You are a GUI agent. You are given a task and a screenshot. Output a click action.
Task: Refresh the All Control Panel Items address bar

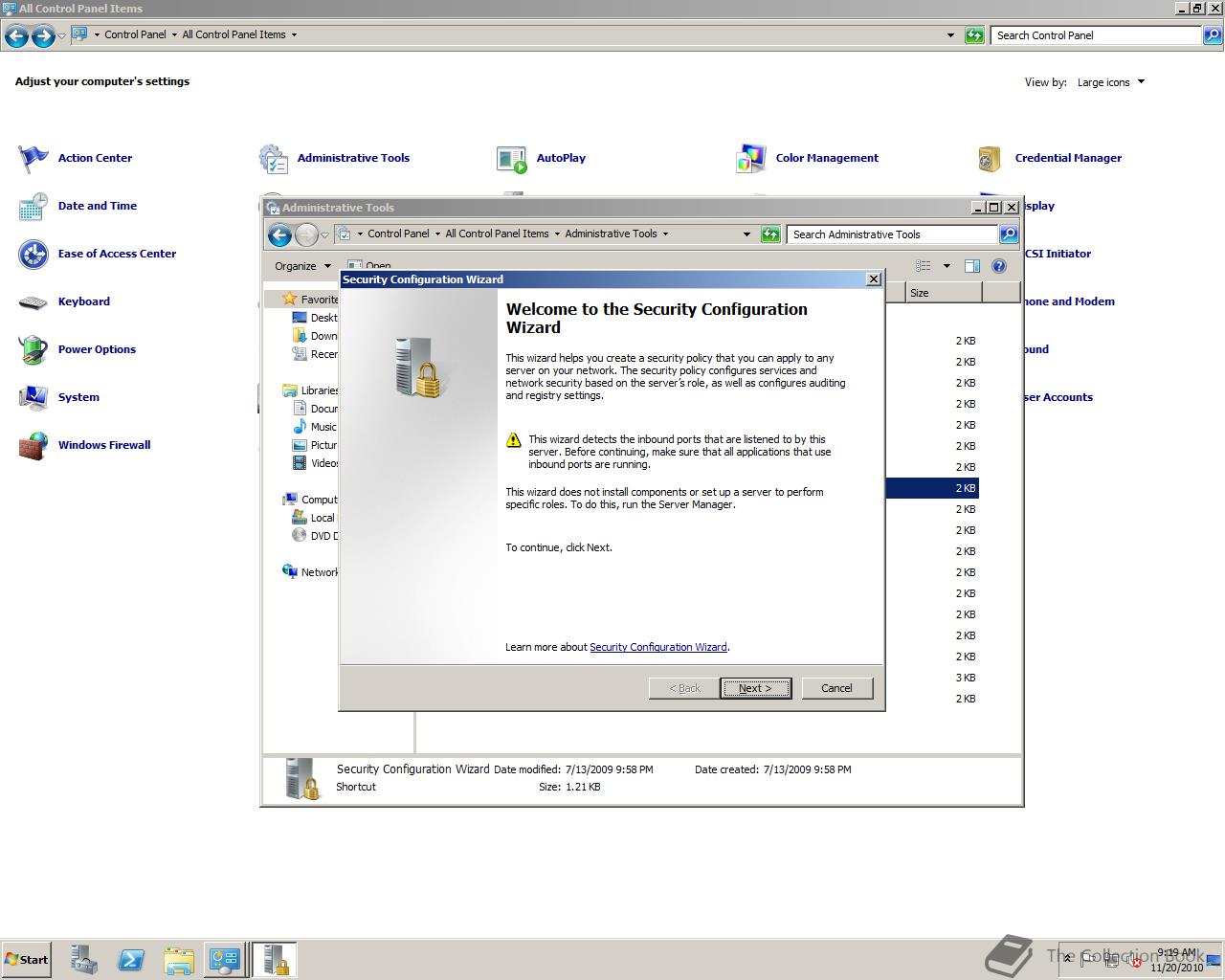coord(974,35)
